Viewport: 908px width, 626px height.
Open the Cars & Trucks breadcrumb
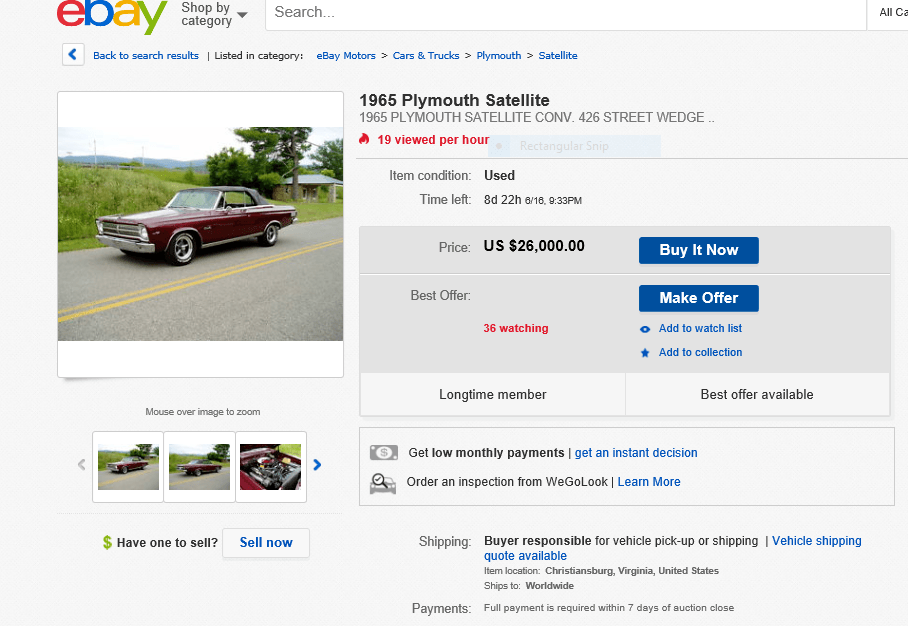tap(426, 56)
